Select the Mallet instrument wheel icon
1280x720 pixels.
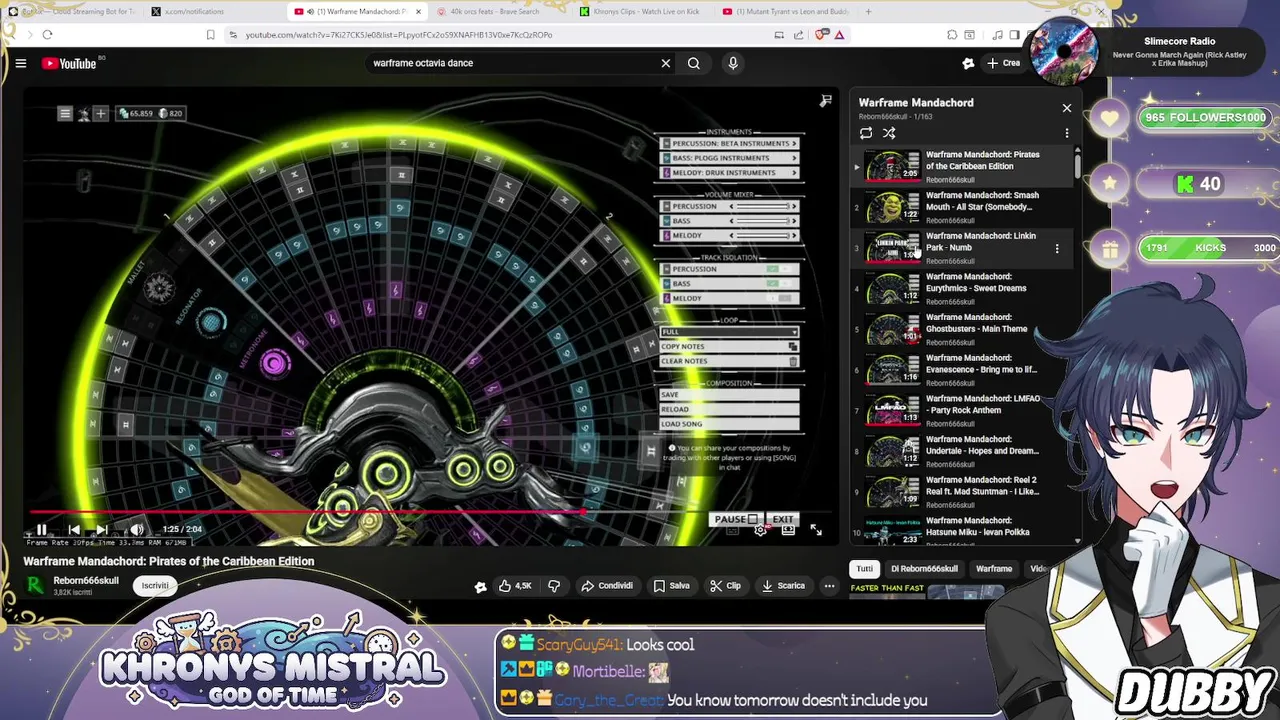tap(159, 289)
